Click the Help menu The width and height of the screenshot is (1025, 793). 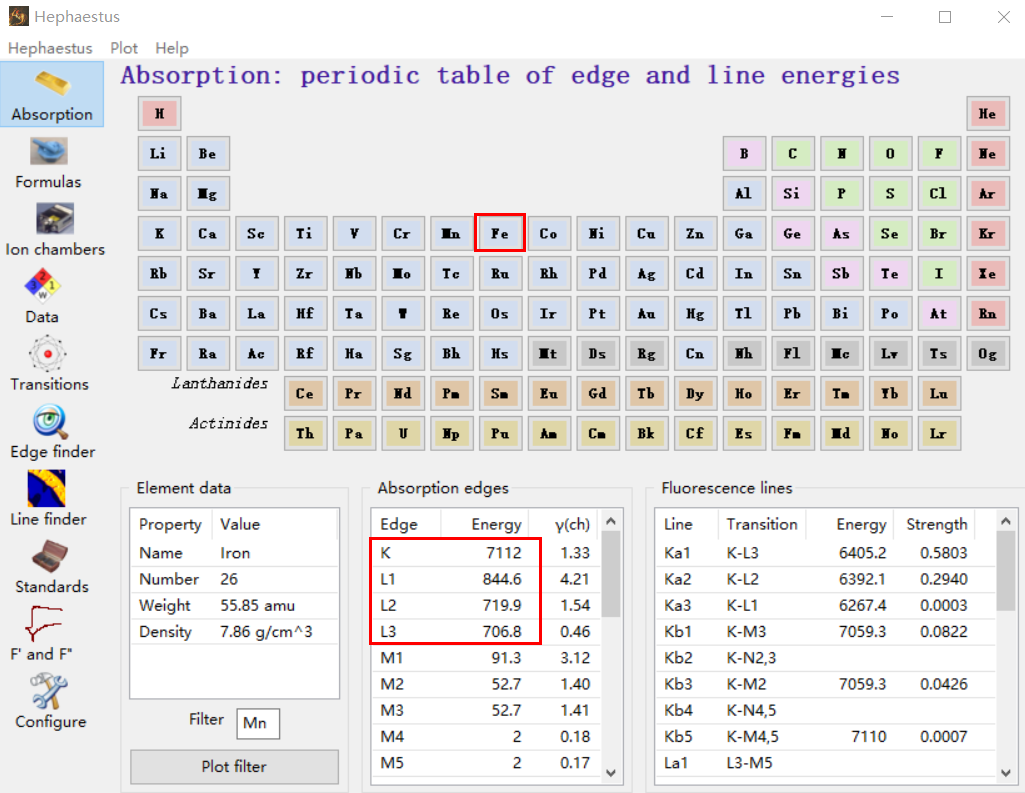click(x=172, y=48)
